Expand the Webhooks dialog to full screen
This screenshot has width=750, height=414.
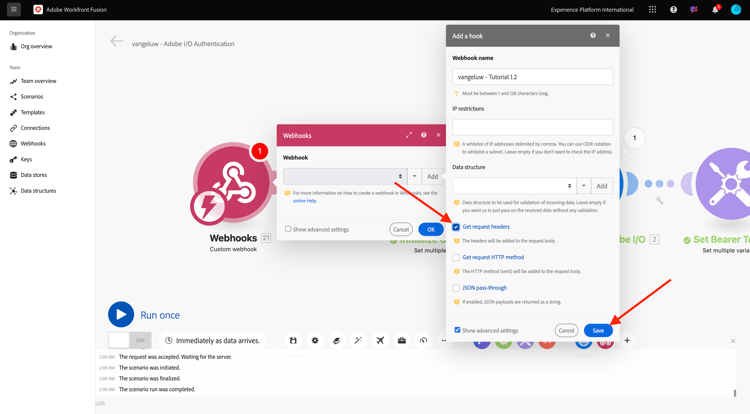[408, 135]
